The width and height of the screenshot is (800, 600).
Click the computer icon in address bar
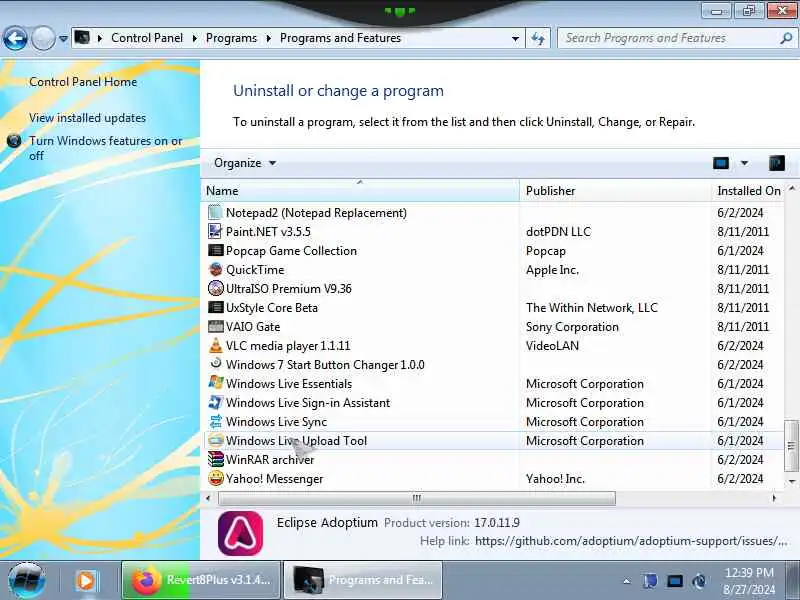tap(82, 37)
